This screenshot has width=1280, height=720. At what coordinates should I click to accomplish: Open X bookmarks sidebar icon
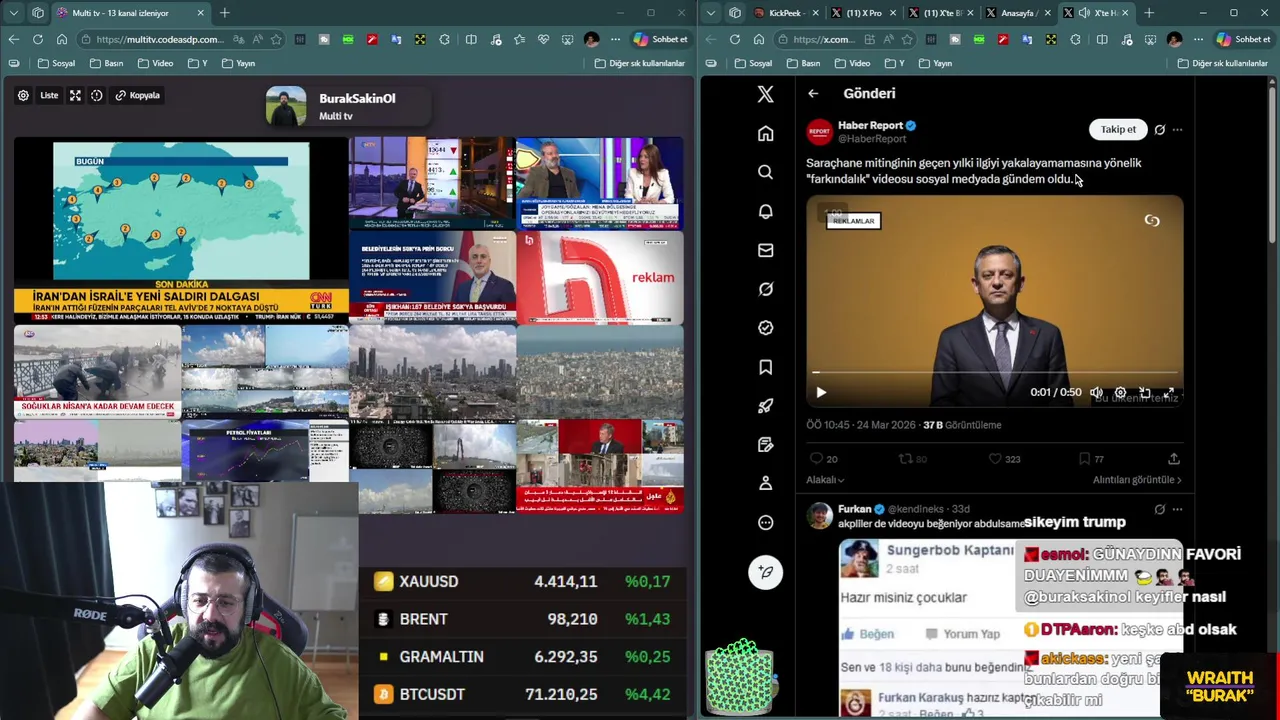[x=765, y=367]
